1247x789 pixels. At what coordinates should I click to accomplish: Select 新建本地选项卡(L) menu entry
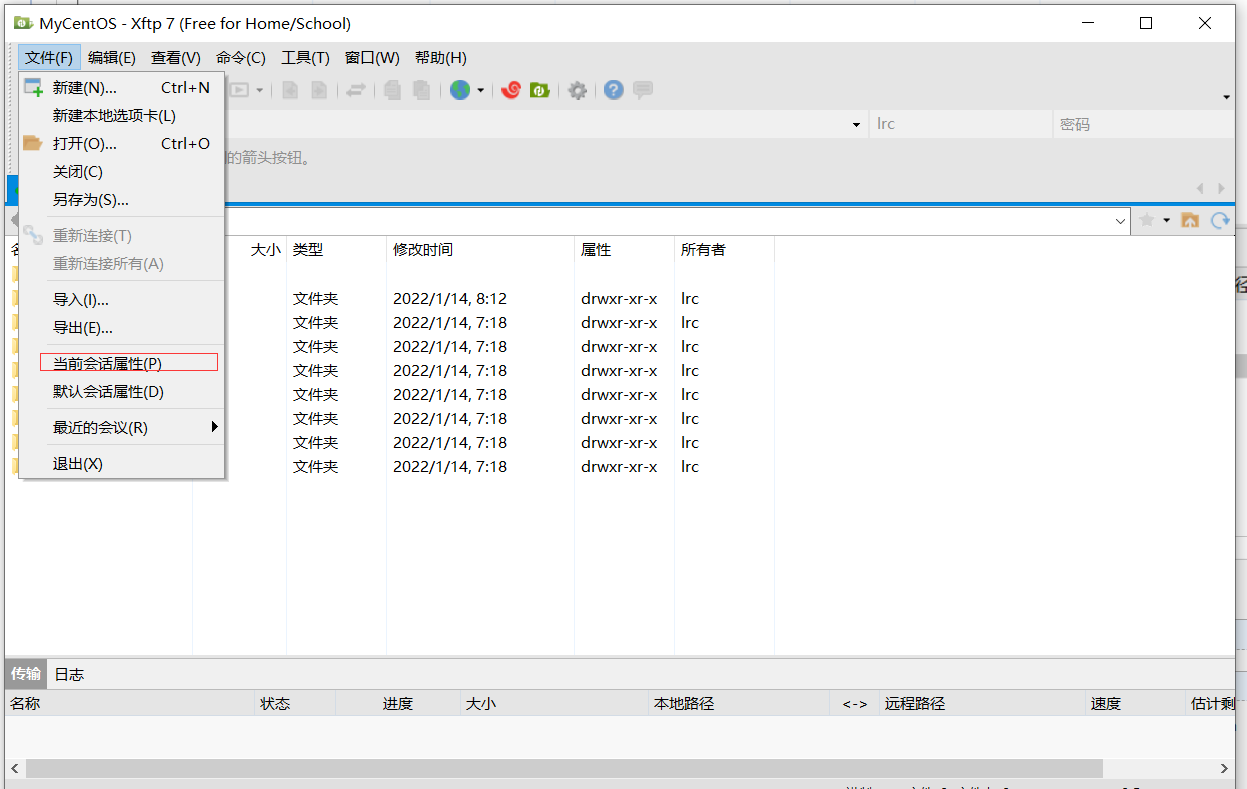pyautogui.click(x=122, y=116)
